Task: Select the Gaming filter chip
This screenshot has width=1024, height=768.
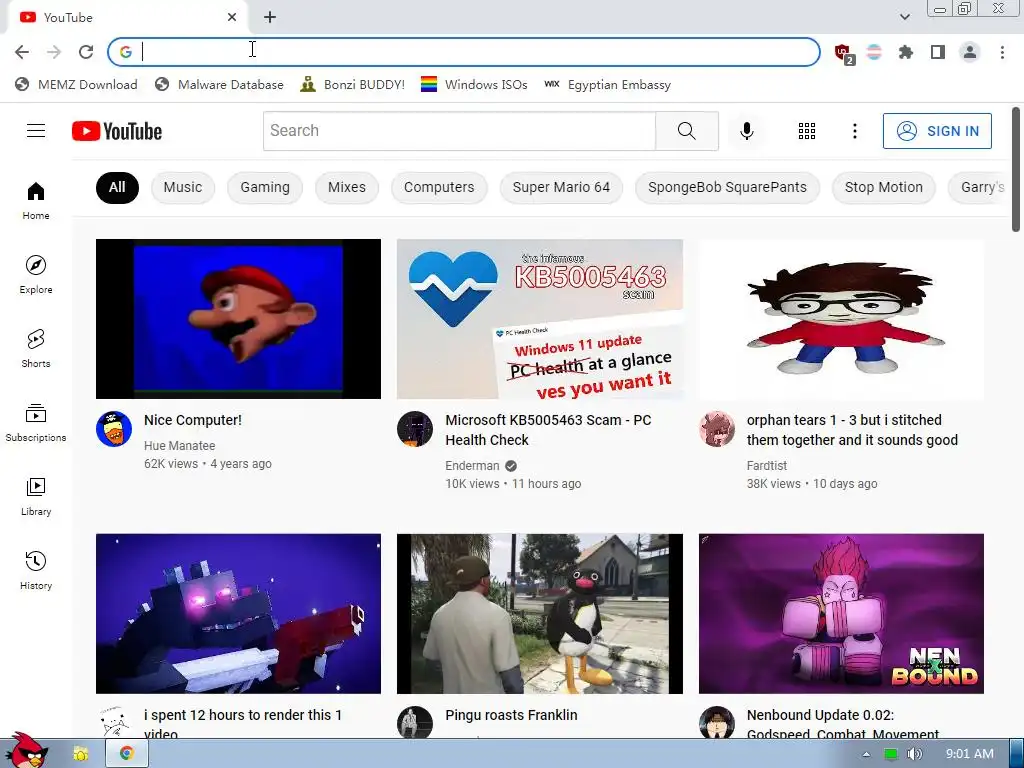Action: pos(264,187)
